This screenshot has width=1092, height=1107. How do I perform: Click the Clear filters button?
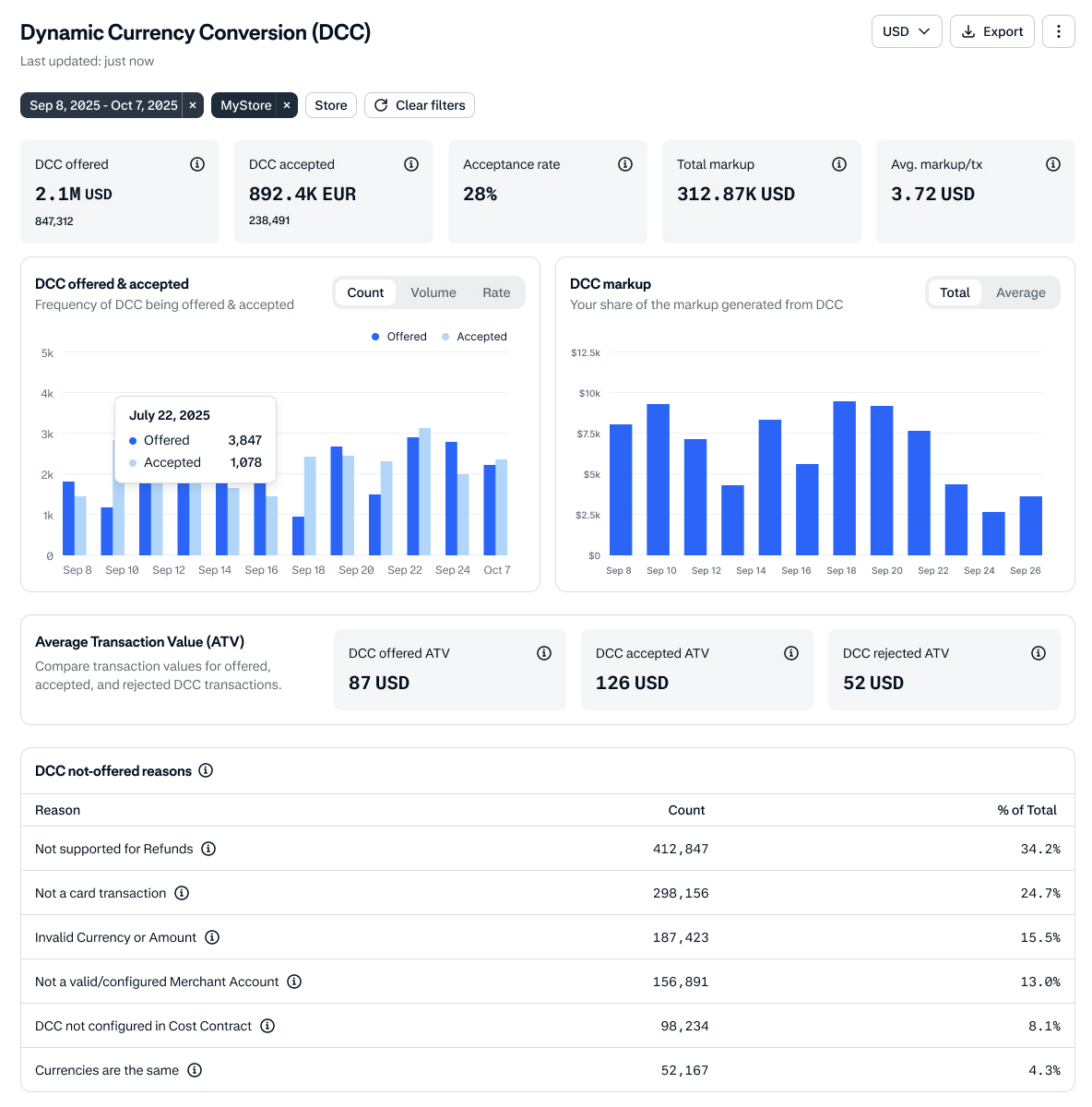pos(420,105)
